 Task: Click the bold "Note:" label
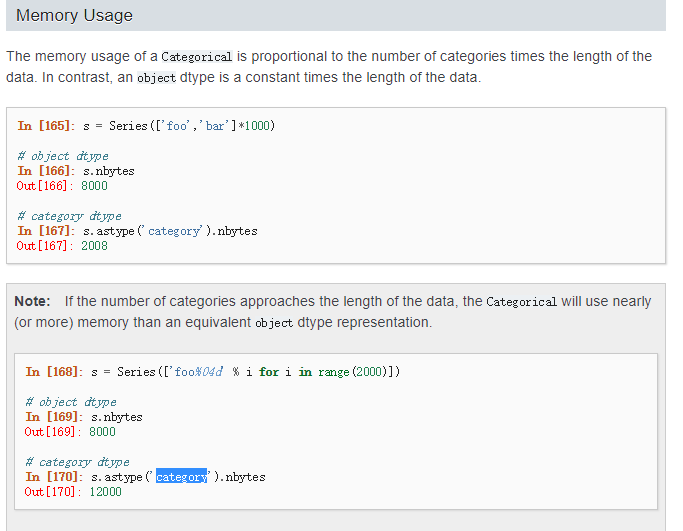33,301
